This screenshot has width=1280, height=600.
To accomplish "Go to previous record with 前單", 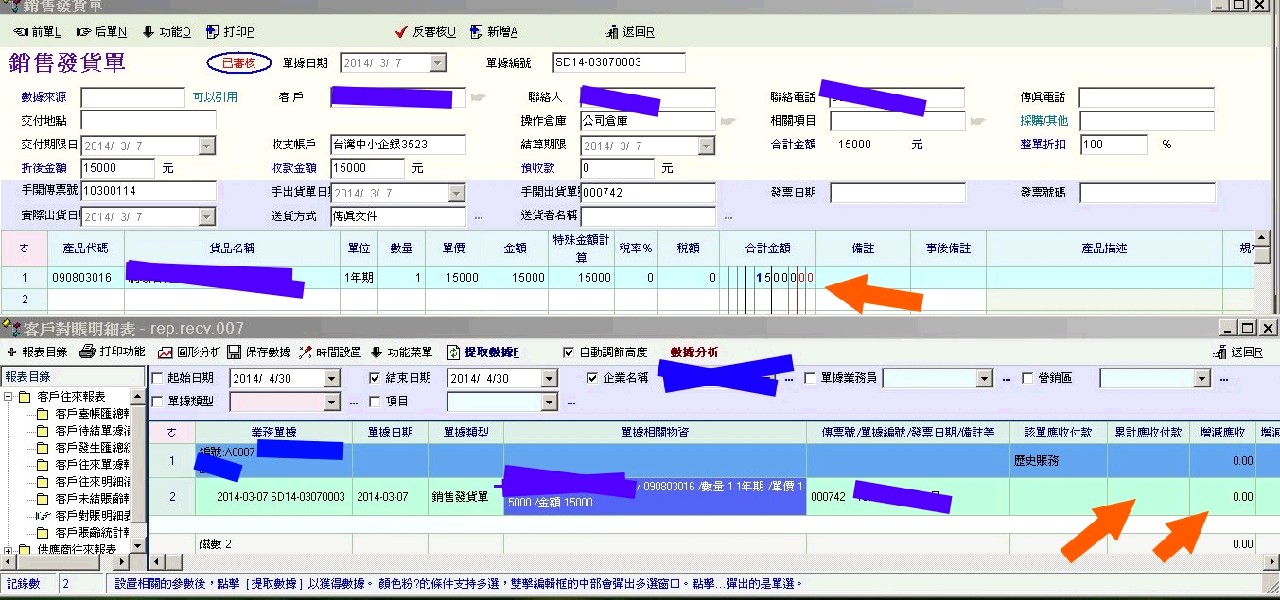I will pyautogui.click(x=37, y=32).
